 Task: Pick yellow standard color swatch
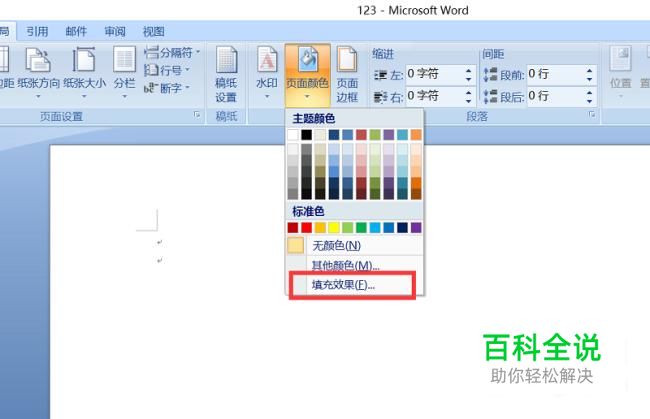[x=334, y=227]
